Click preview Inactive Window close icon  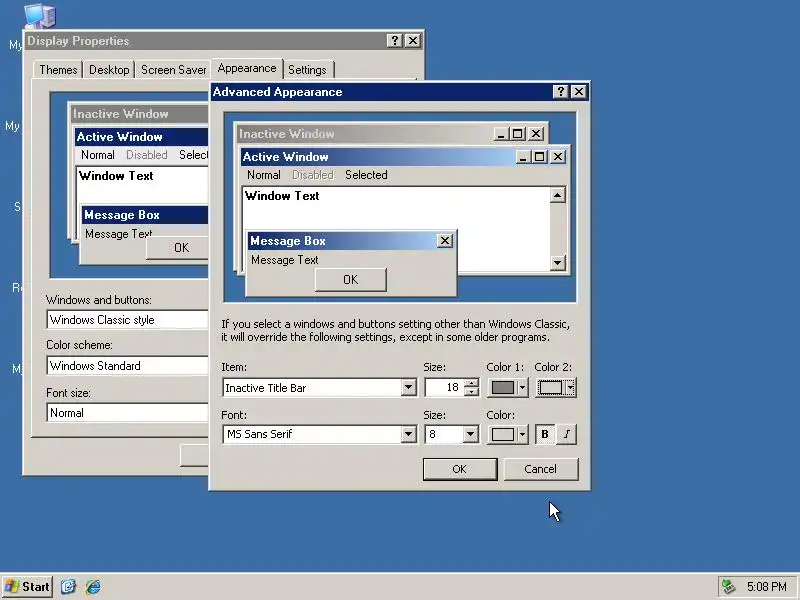pos(536,134)
